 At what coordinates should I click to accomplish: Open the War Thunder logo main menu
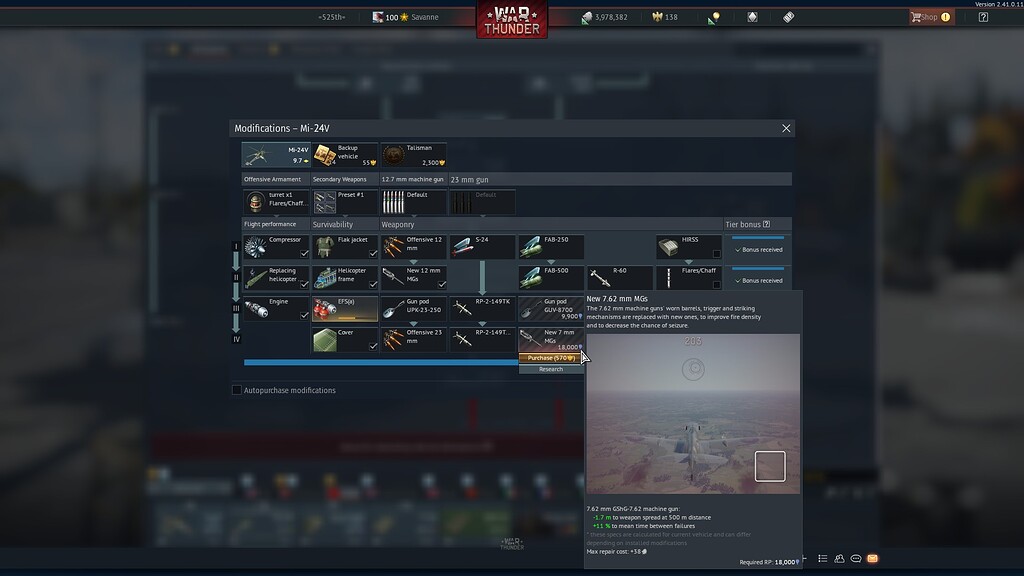[511, 20]
